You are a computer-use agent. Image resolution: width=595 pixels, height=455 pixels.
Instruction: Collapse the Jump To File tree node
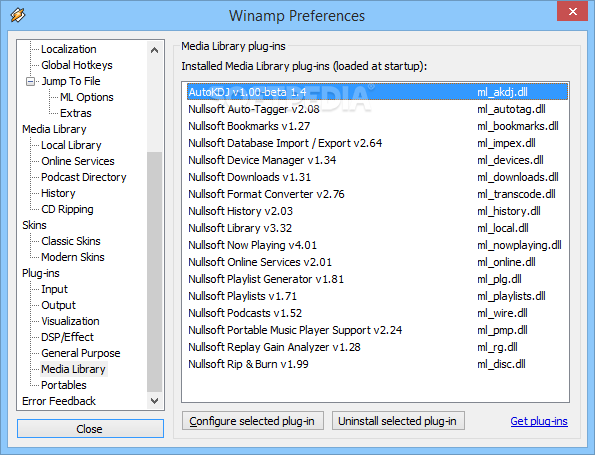tap(30, 82)
